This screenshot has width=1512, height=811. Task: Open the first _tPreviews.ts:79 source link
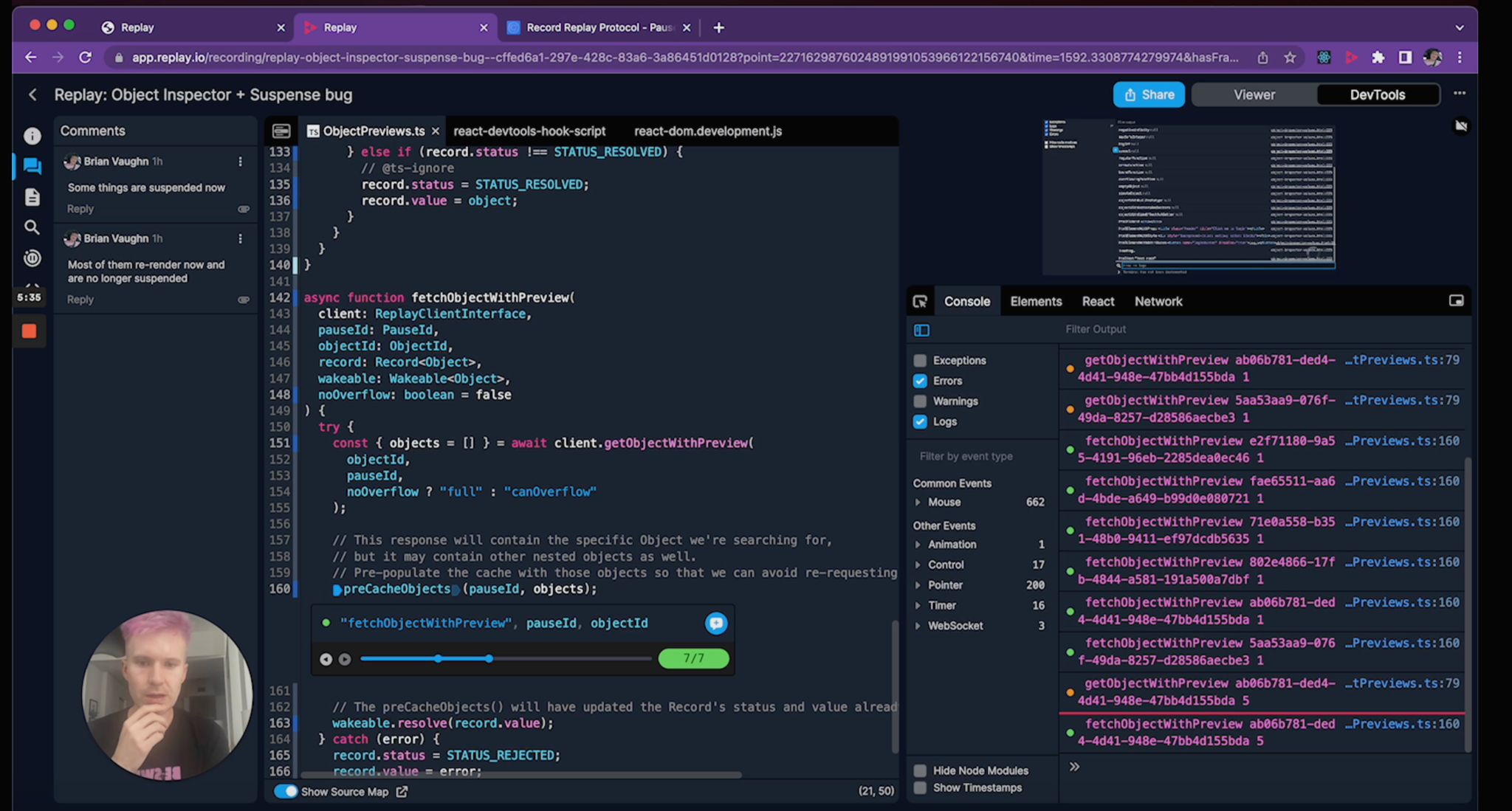(1402, 360)
